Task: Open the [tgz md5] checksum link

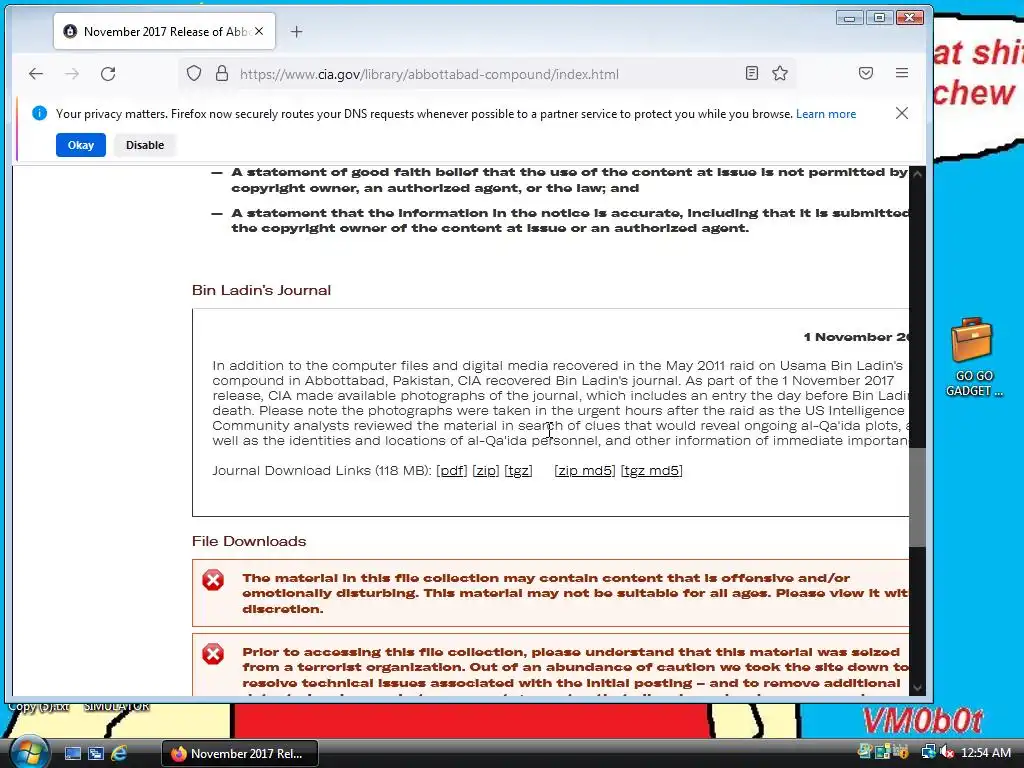Action: (x=651, y=471)
